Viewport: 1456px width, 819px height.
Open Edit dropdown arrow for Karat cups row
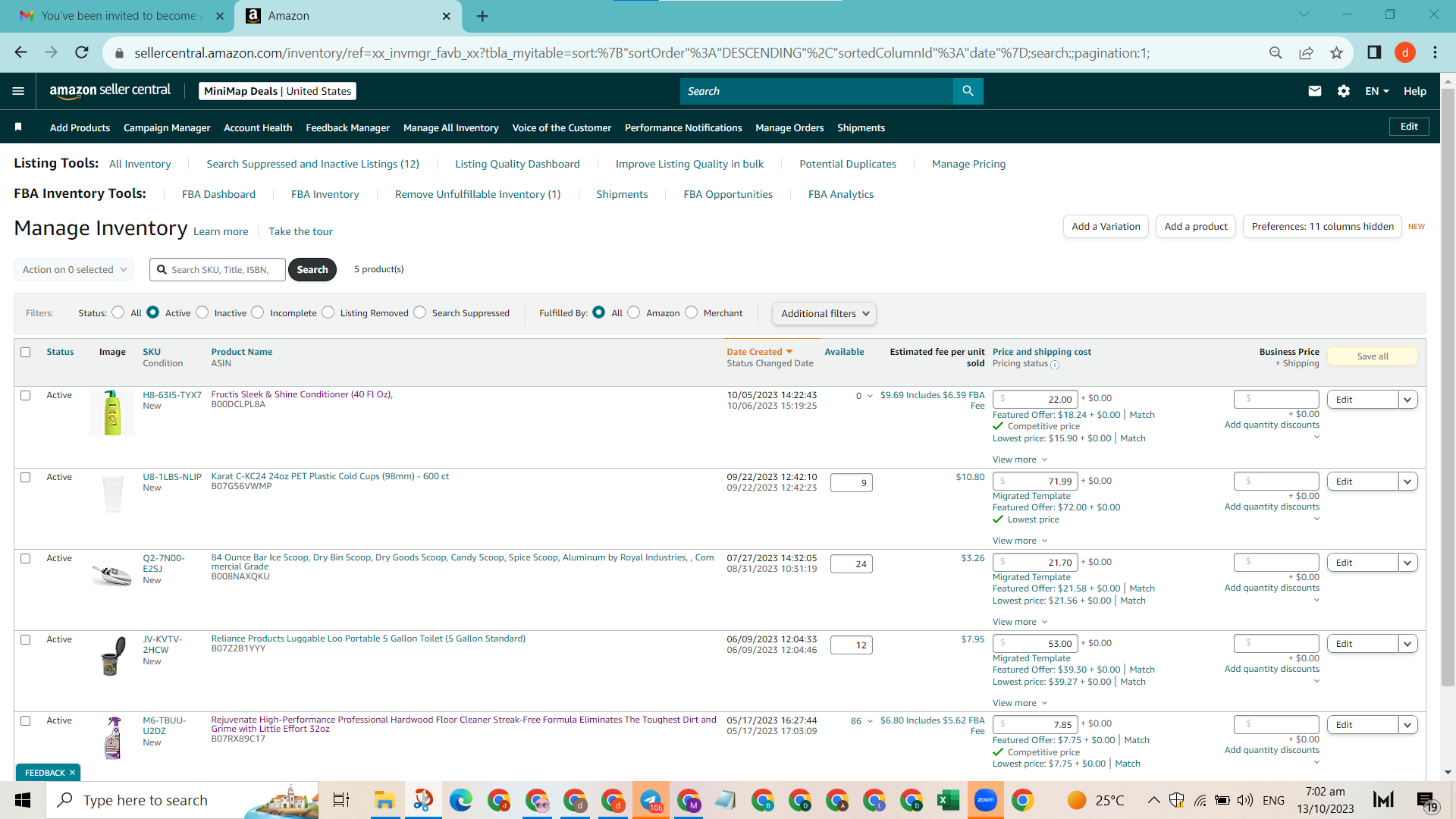tap(1408, 482)
